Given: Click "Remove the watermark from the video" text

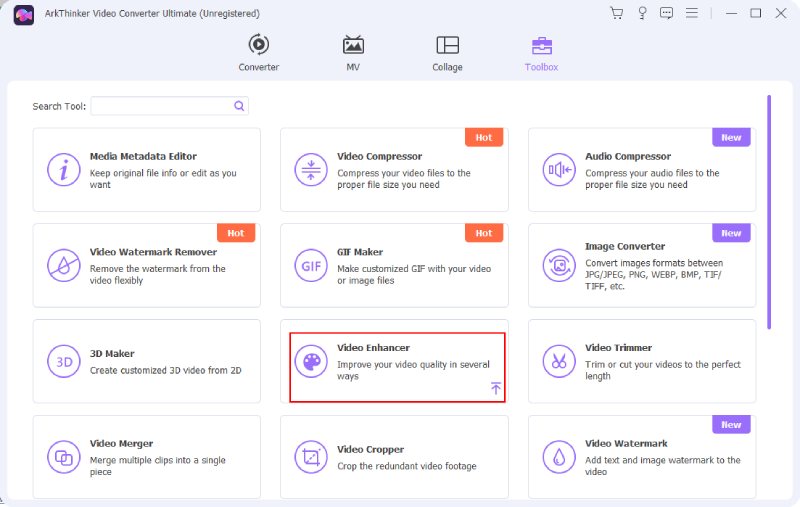Looking at the screenshot, I should click(157, 274).
